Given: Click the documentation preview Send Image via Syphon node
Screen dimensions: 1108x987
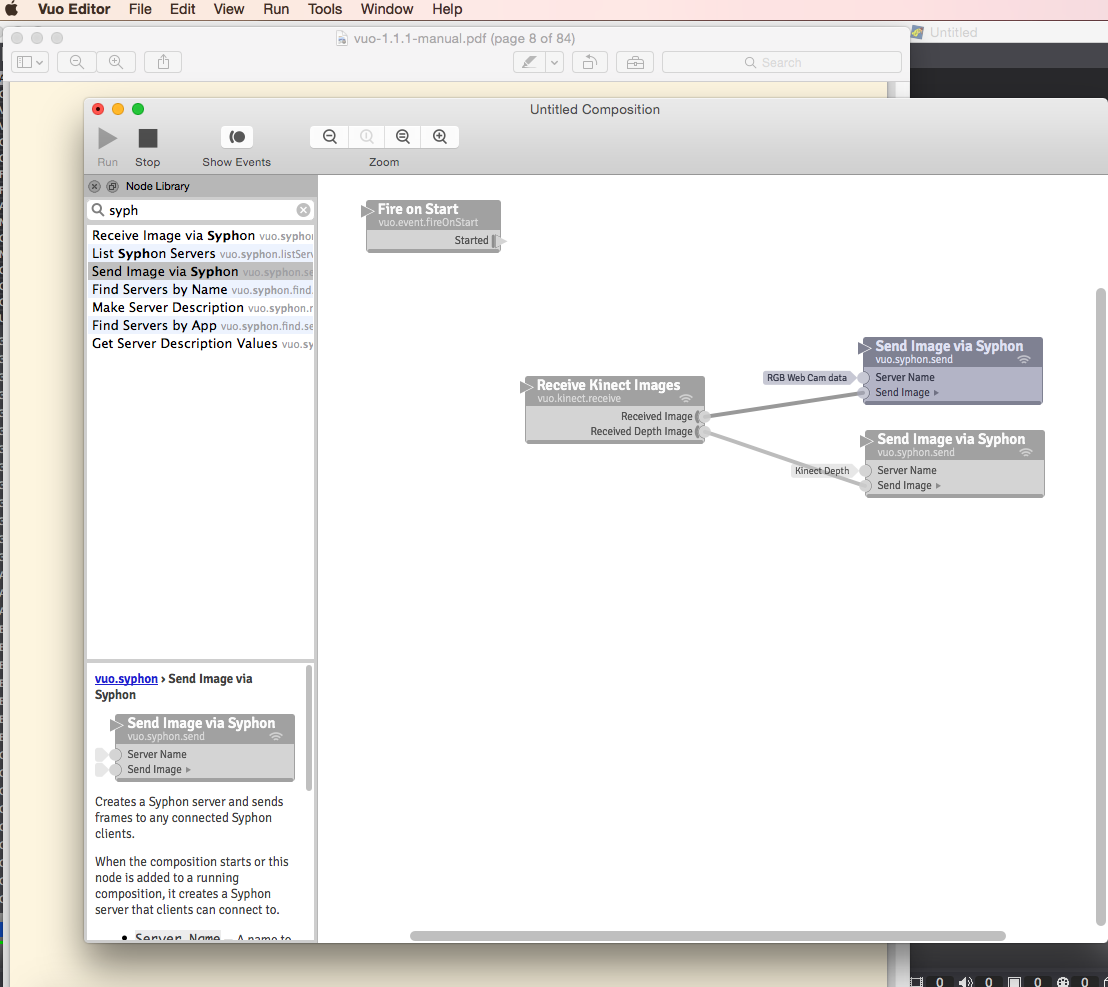Looking at the screenshot, I should point(204,747).
